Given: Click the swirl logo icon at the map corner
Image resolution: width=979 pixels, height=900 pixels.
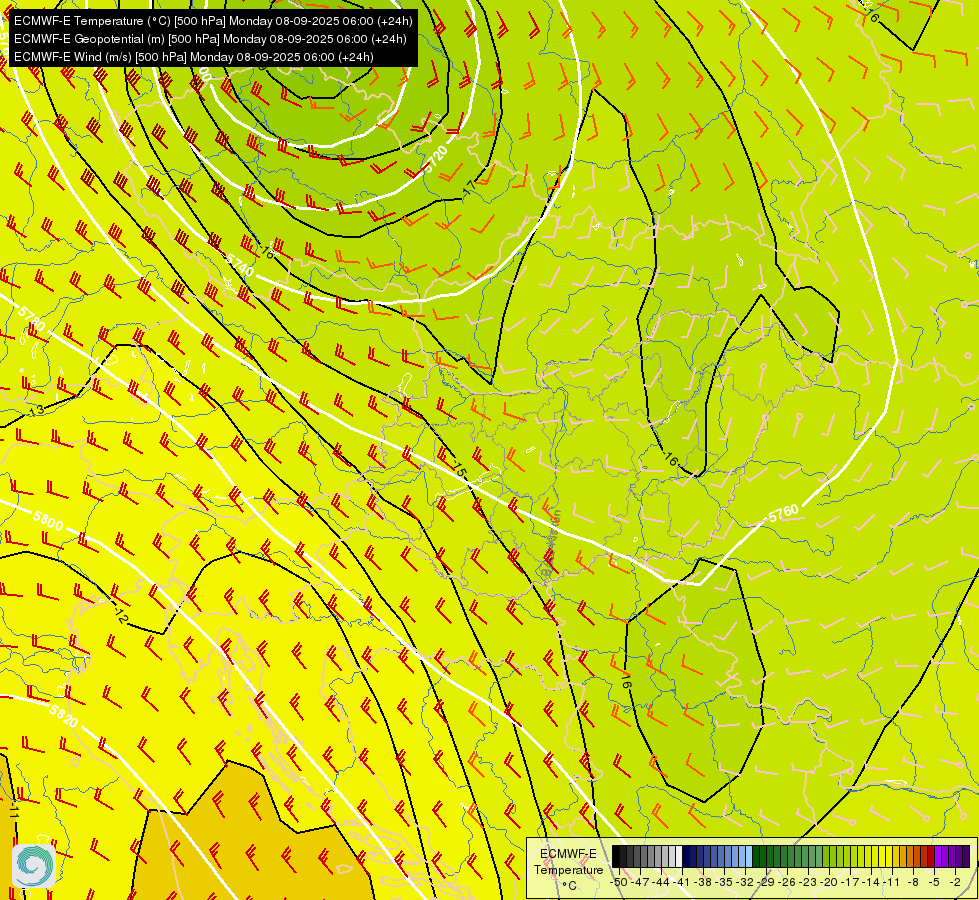Looking at the screenshot, I should (x=34, y=865).
